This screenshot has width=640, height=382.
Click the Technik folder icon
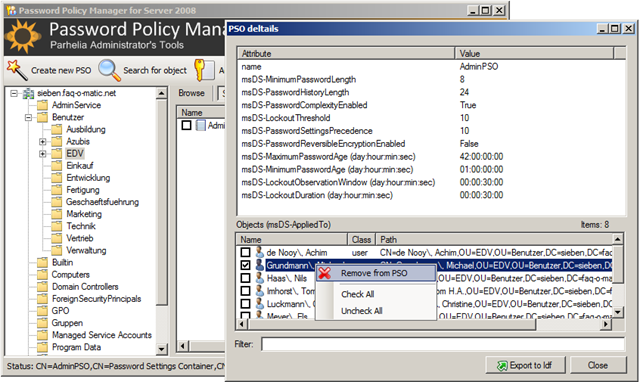pos(57,226)
